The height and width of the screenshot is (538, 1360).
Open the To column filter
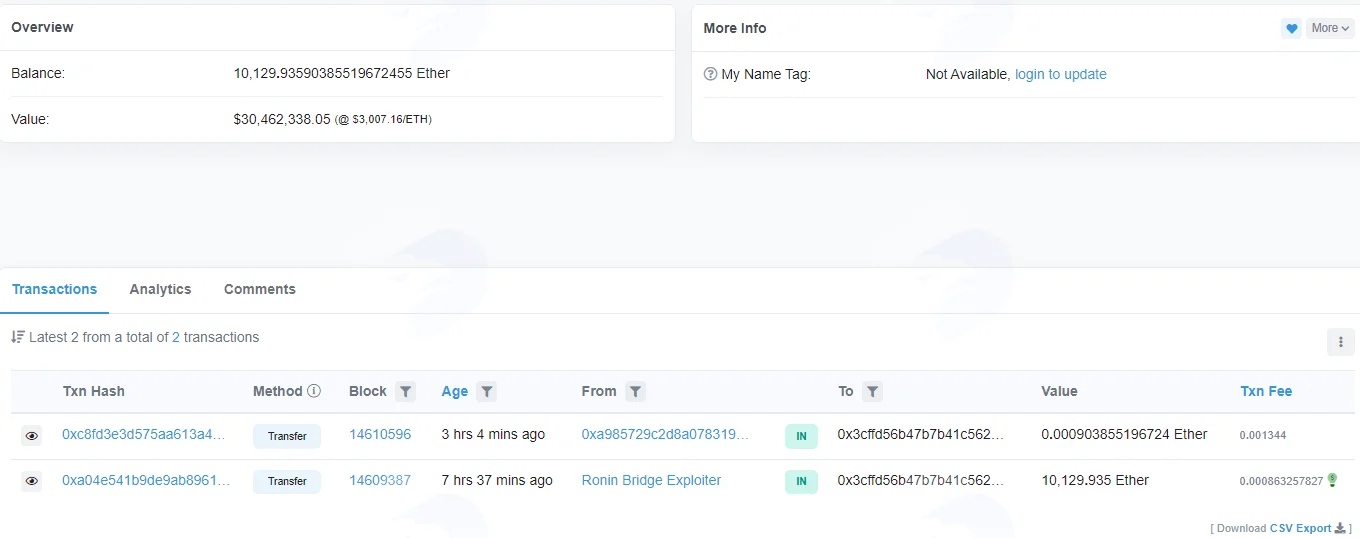click(x=872, y=392)
